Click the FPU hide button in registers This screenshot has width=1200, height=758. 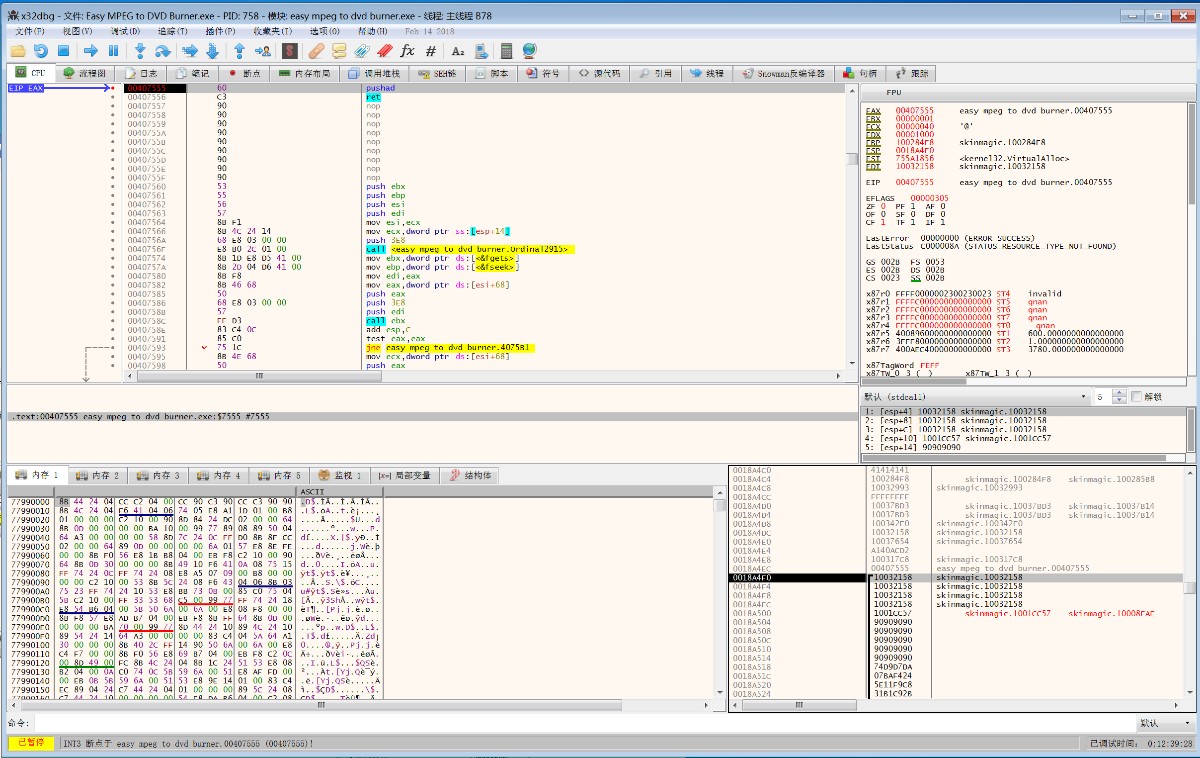893,92
